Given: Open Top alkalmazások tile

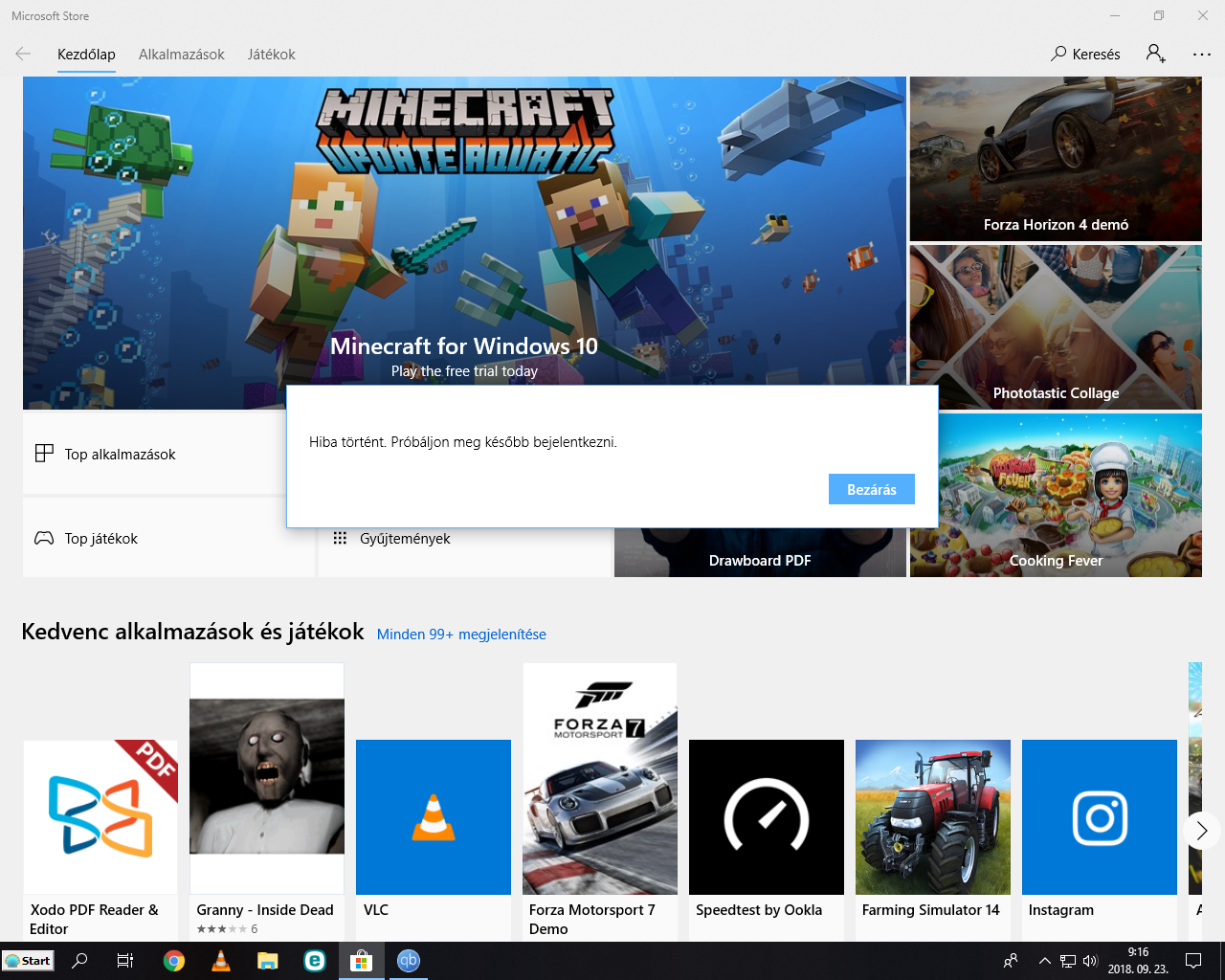Looking at the screenshot, I should (x=154, y=454).
